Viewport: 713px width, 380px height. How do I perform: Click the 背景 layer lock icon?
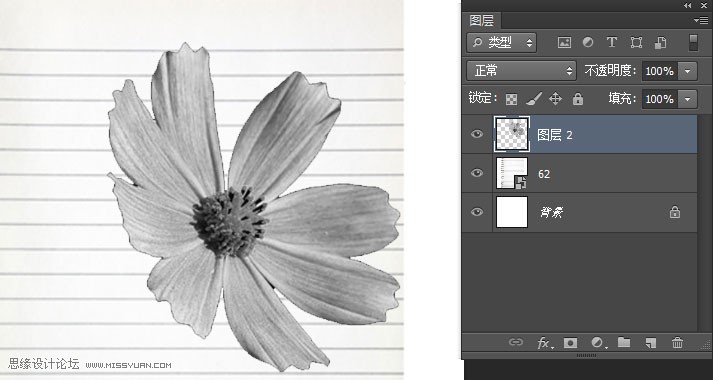tap(675, 212)
